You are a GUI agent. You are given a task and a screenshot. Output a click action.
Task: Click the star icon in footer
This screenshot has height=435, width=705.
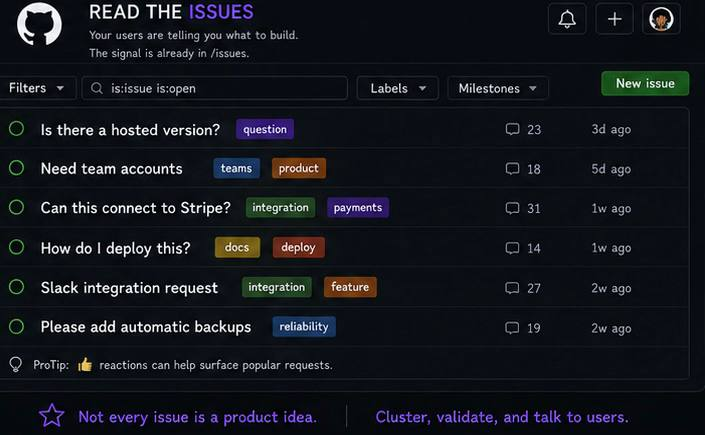51,415
